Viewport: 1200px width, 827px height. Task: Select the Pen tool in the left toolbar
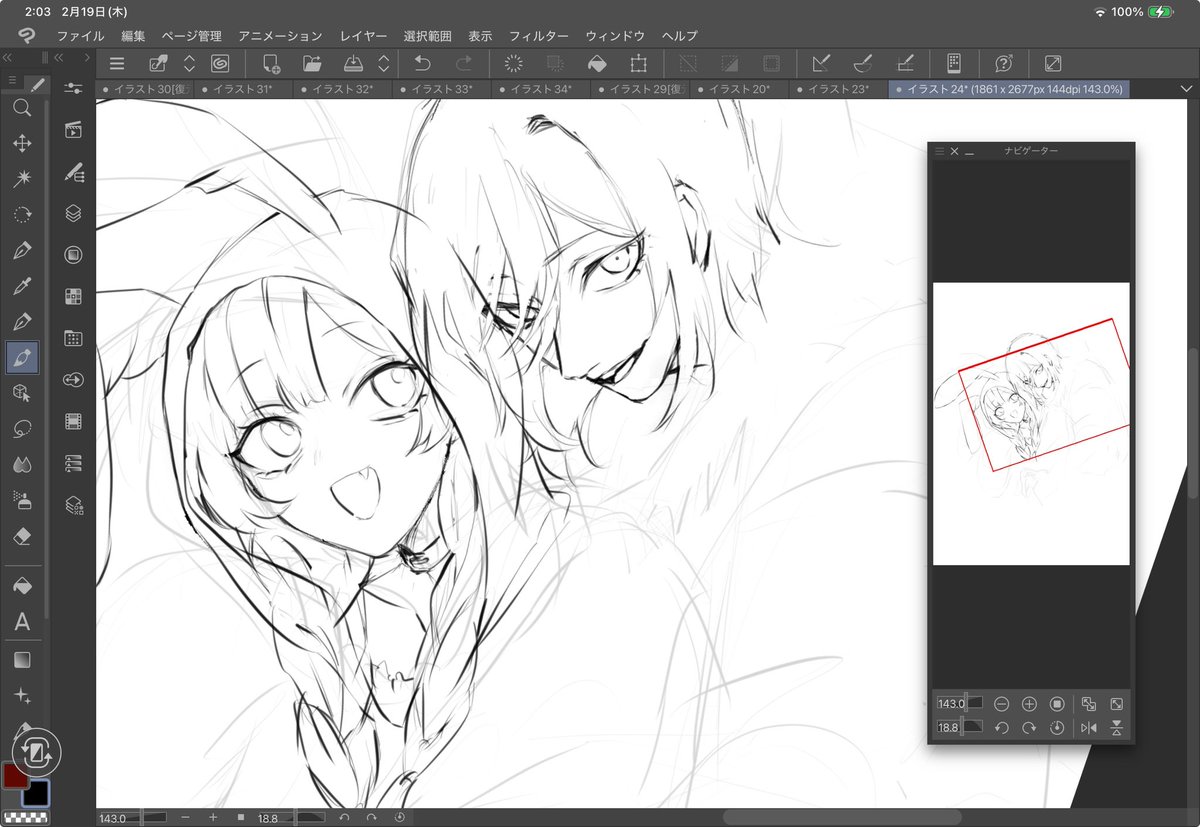coord(23,249)
